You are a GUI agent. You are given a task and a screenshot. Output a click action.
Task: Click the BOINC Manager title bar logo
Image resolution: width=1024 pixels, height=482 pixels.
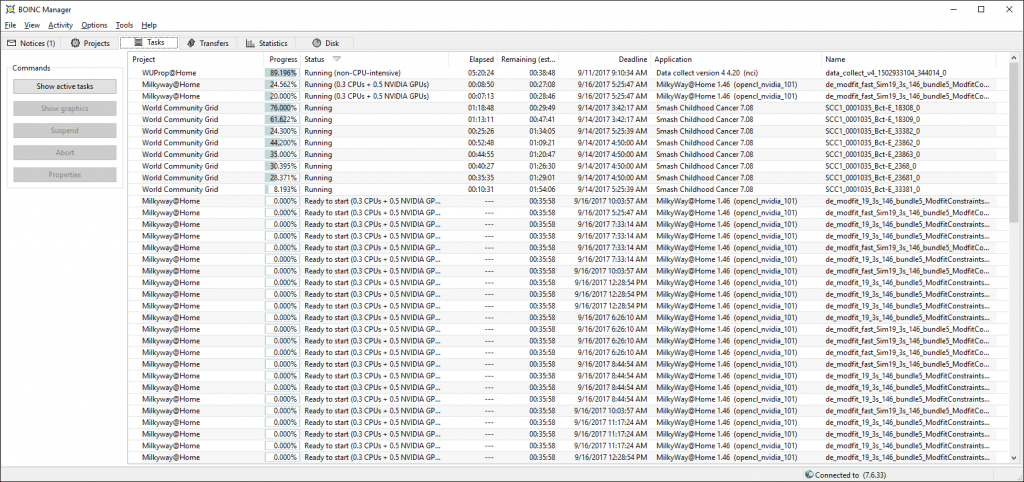click(10, 9)
